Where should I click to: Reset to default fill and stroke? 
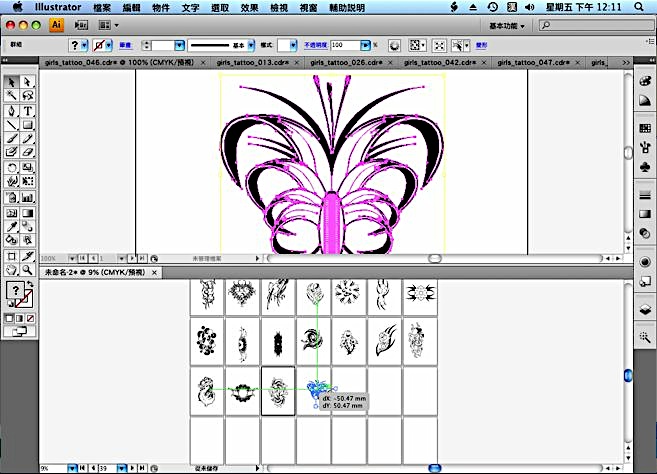[x=10, y=304]
